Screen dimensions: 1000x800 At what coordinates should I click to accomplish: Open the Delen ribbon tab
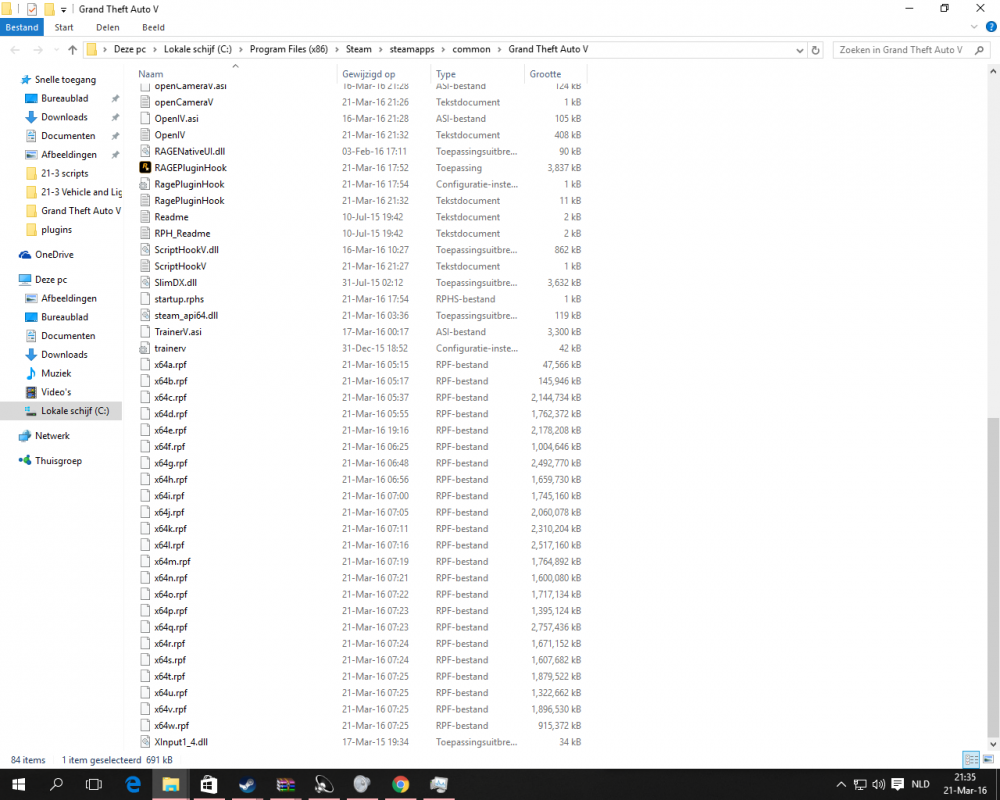[x=108, y=27]
